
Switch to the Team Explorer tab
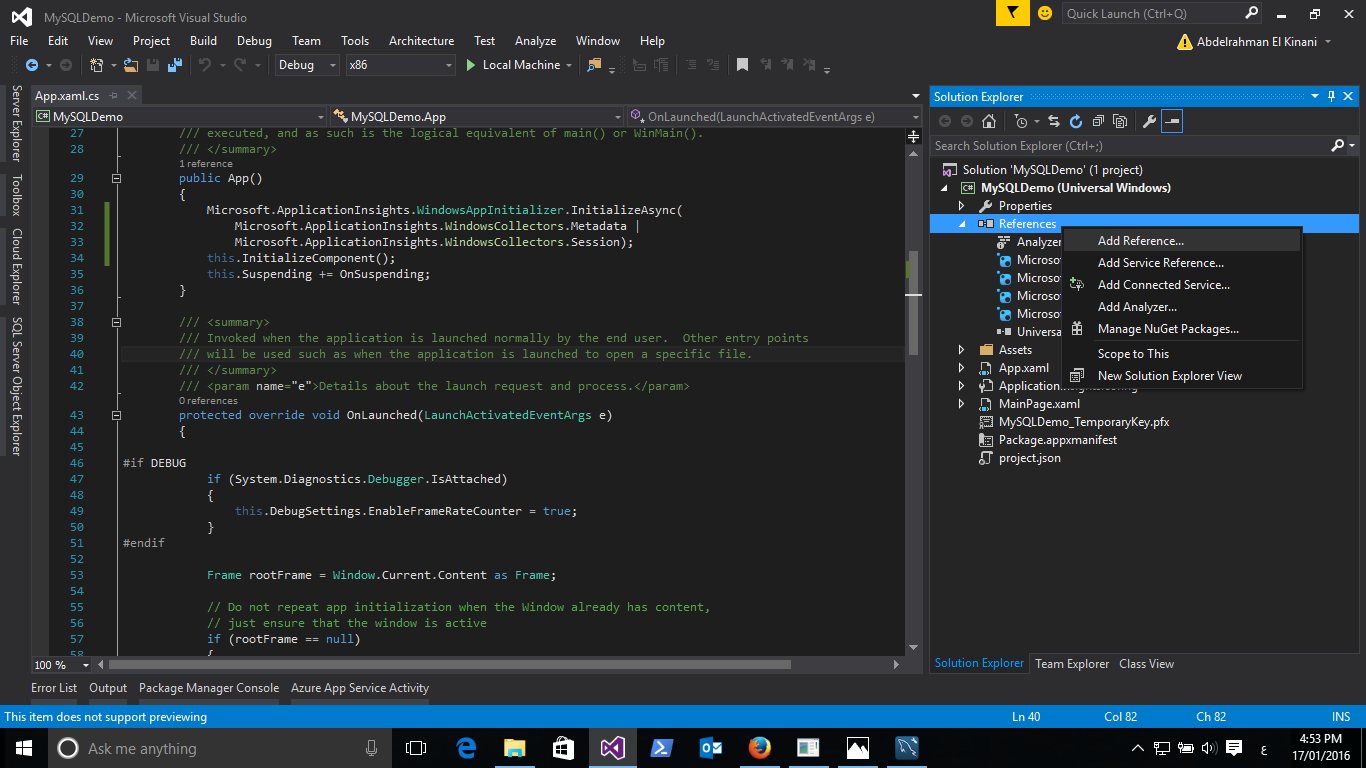coord(1071,664)
